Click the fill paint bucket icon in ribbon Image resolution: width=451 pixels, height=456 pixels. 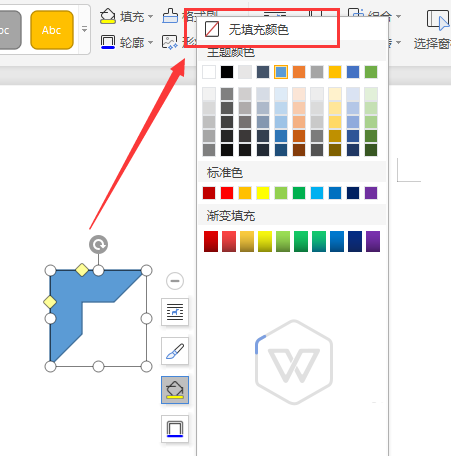pos(108,16)
